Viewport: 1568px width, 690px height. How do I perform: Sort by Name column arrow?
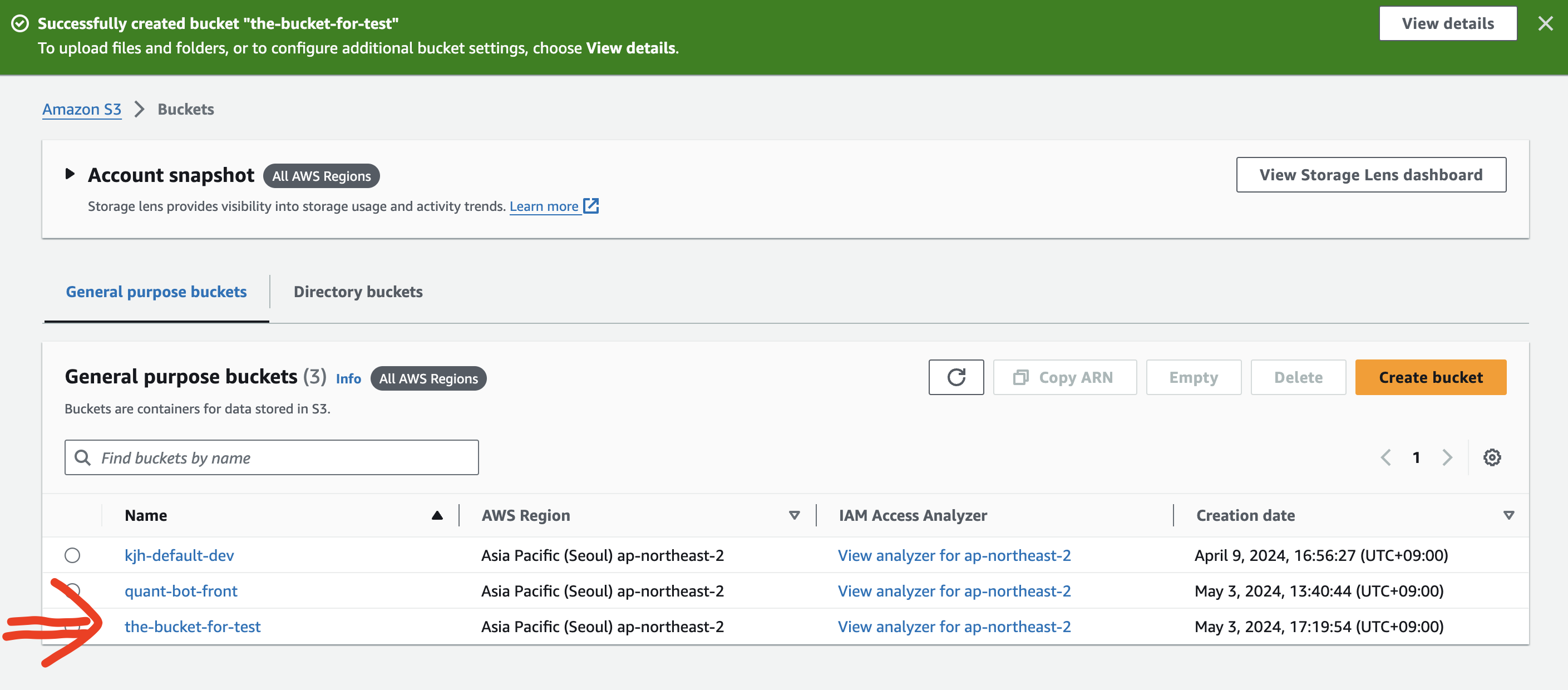click(x=436, y=515)
